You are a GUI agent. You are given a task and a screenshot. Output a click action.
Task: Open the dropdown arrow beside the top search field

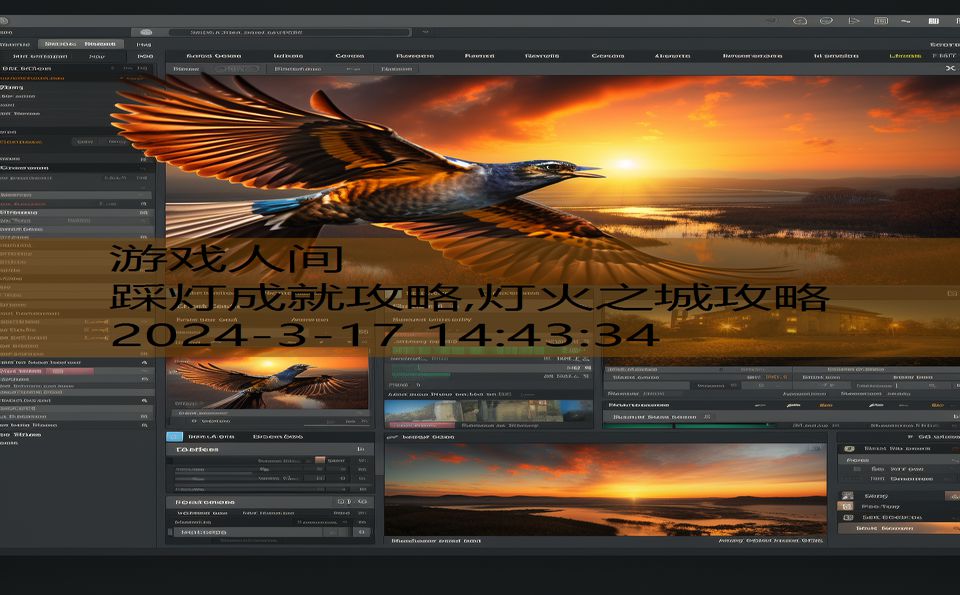pyautogui.click(x=426, y=32)
